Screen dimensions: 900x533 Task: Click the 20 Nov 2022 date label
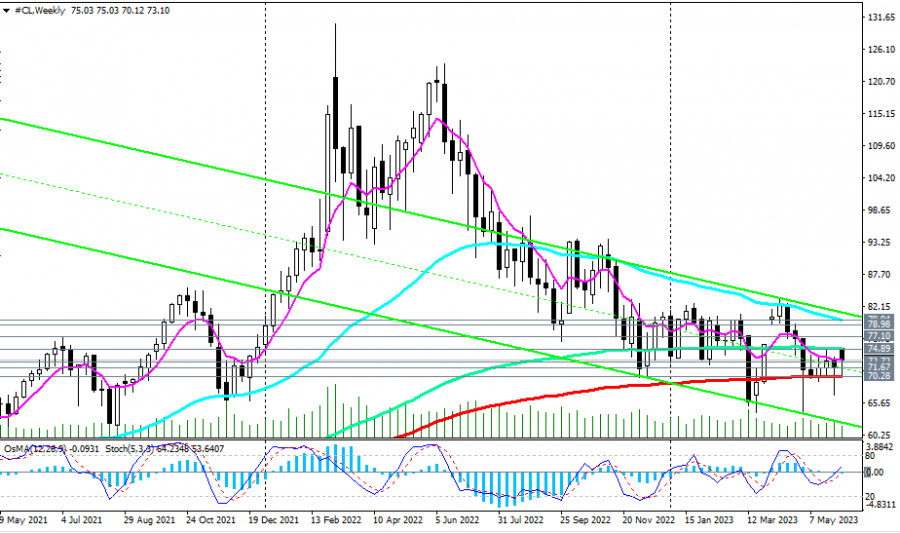[646, 520]
